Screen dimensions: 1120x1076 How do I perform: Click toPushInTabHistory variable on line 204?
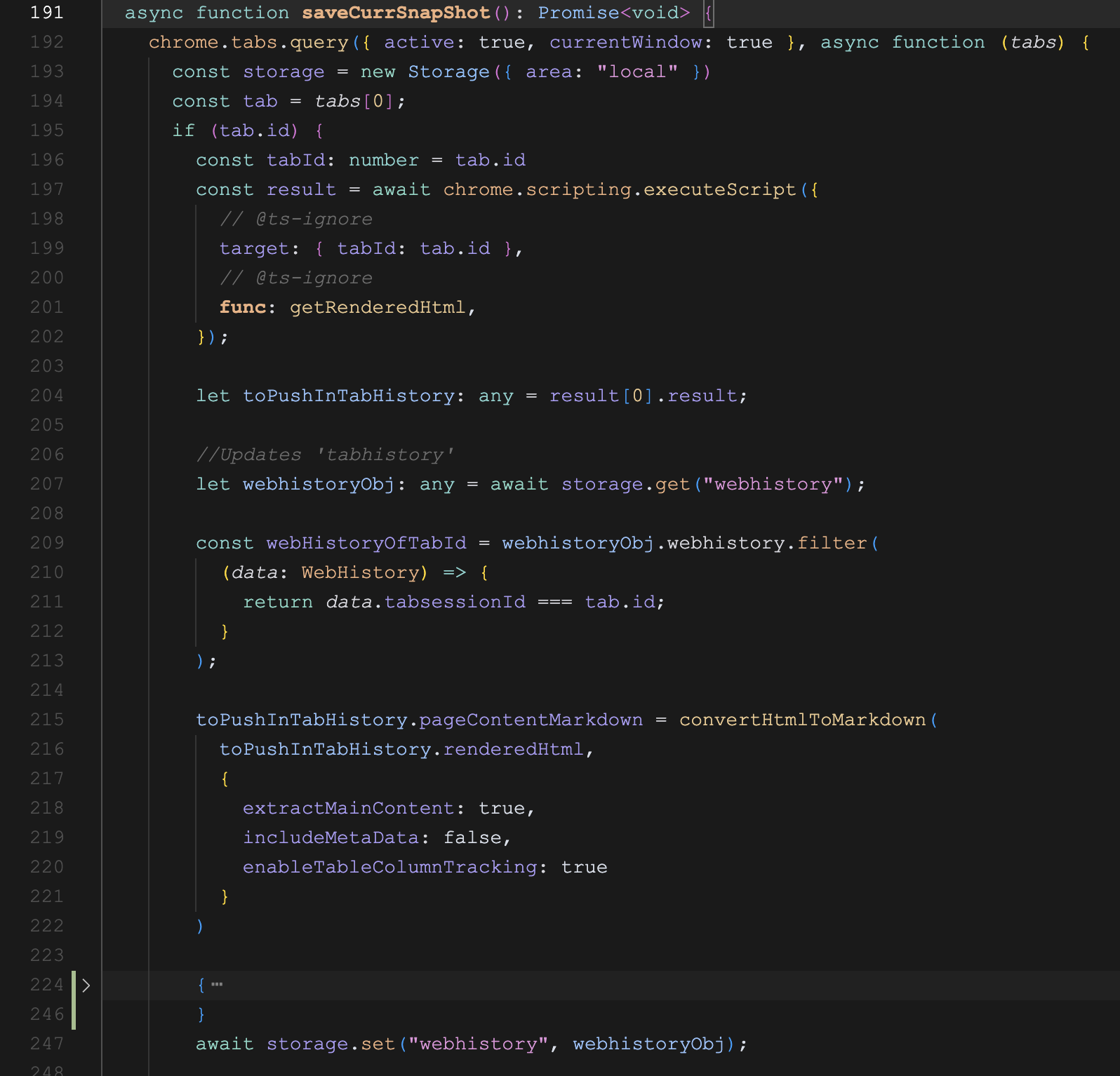pyautogui.click(x=349, y=396)
